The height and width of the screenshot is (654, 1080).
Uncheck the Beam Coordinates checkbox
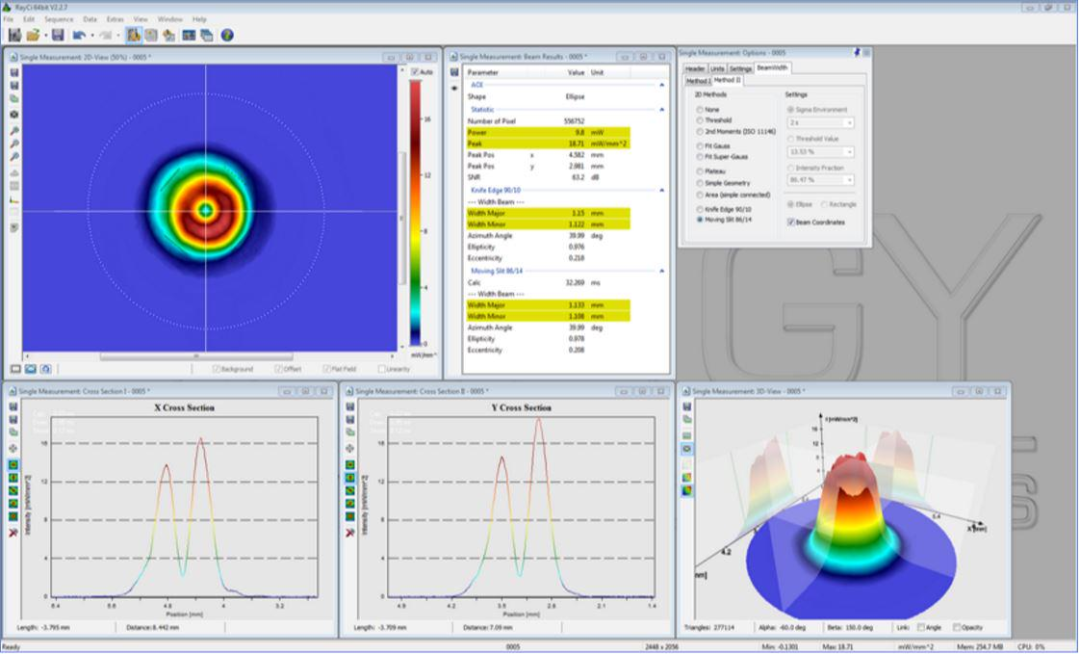pos(792,221)
